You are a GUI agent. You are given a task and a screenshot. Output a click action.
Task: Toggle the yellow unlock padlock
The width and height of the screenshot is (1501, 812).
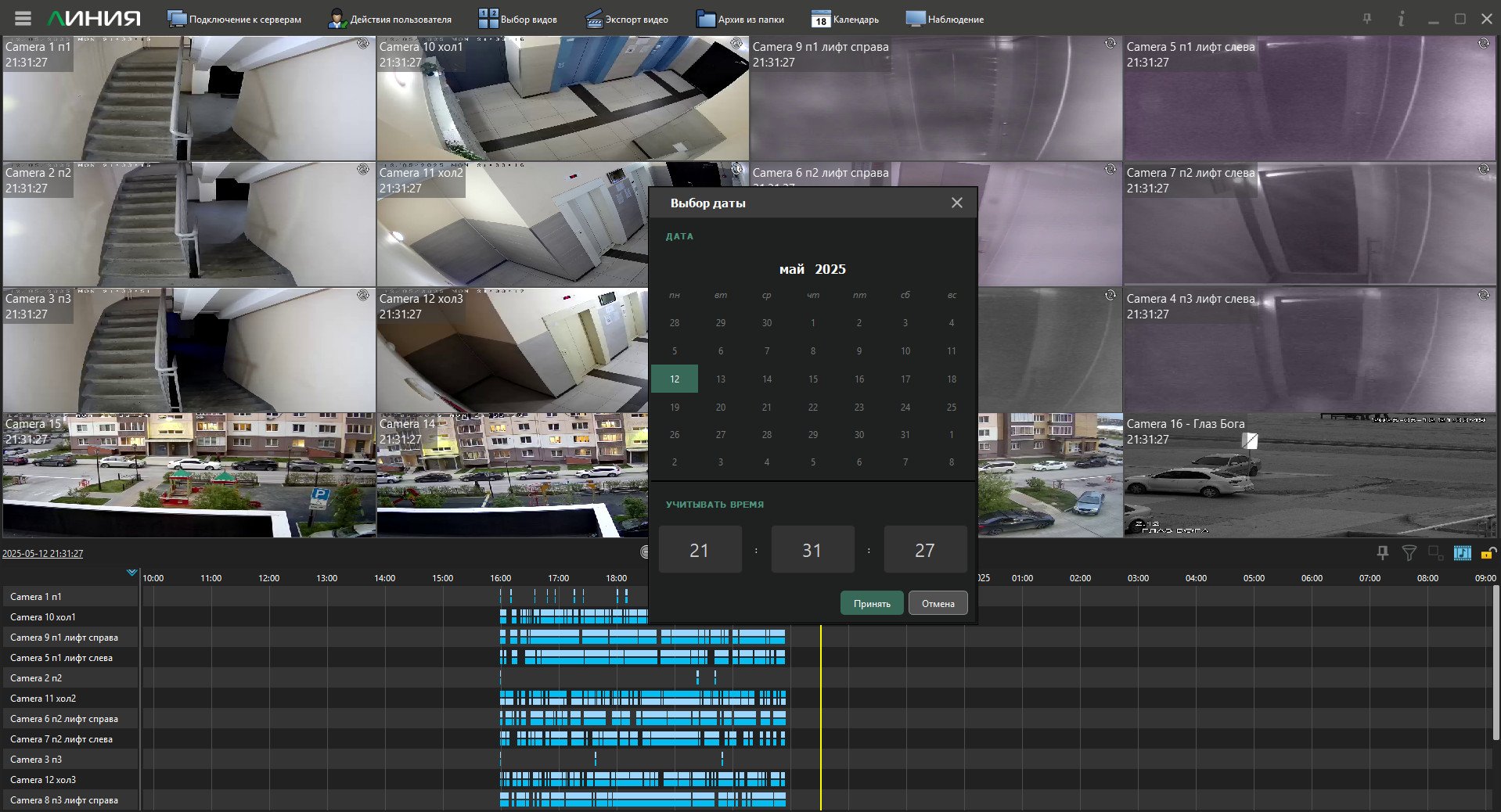(x=1488, y=553)
